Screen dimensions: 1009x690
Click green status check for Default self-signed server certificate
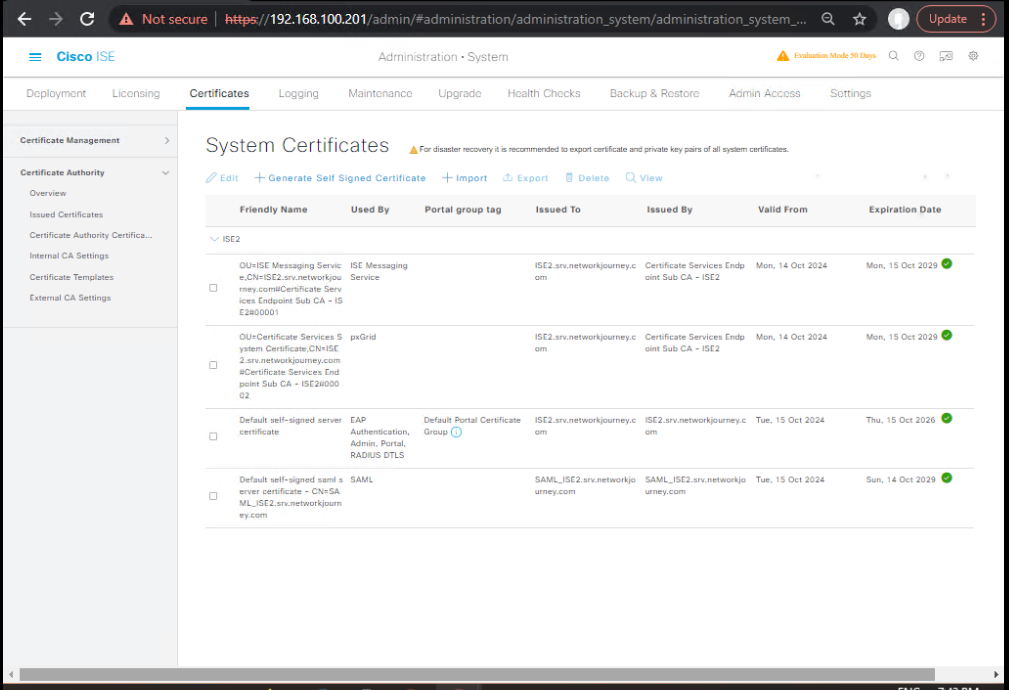pyautogui.click(x=947, y=418)
